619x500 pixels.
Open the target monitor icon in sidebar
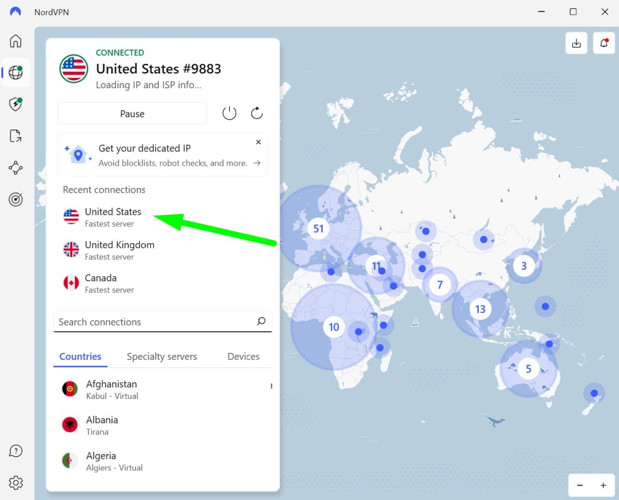[x=16, y=200]
